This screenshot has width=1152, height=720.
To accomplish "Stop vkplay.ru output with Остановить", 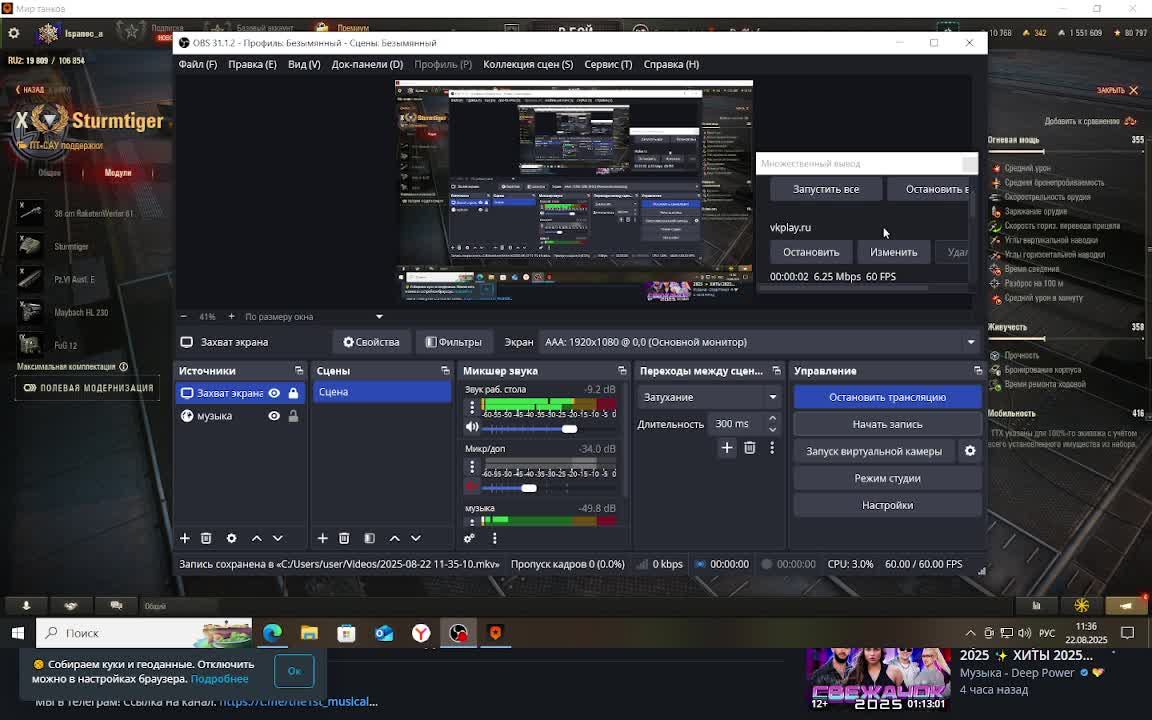I will tap(811, 252).
